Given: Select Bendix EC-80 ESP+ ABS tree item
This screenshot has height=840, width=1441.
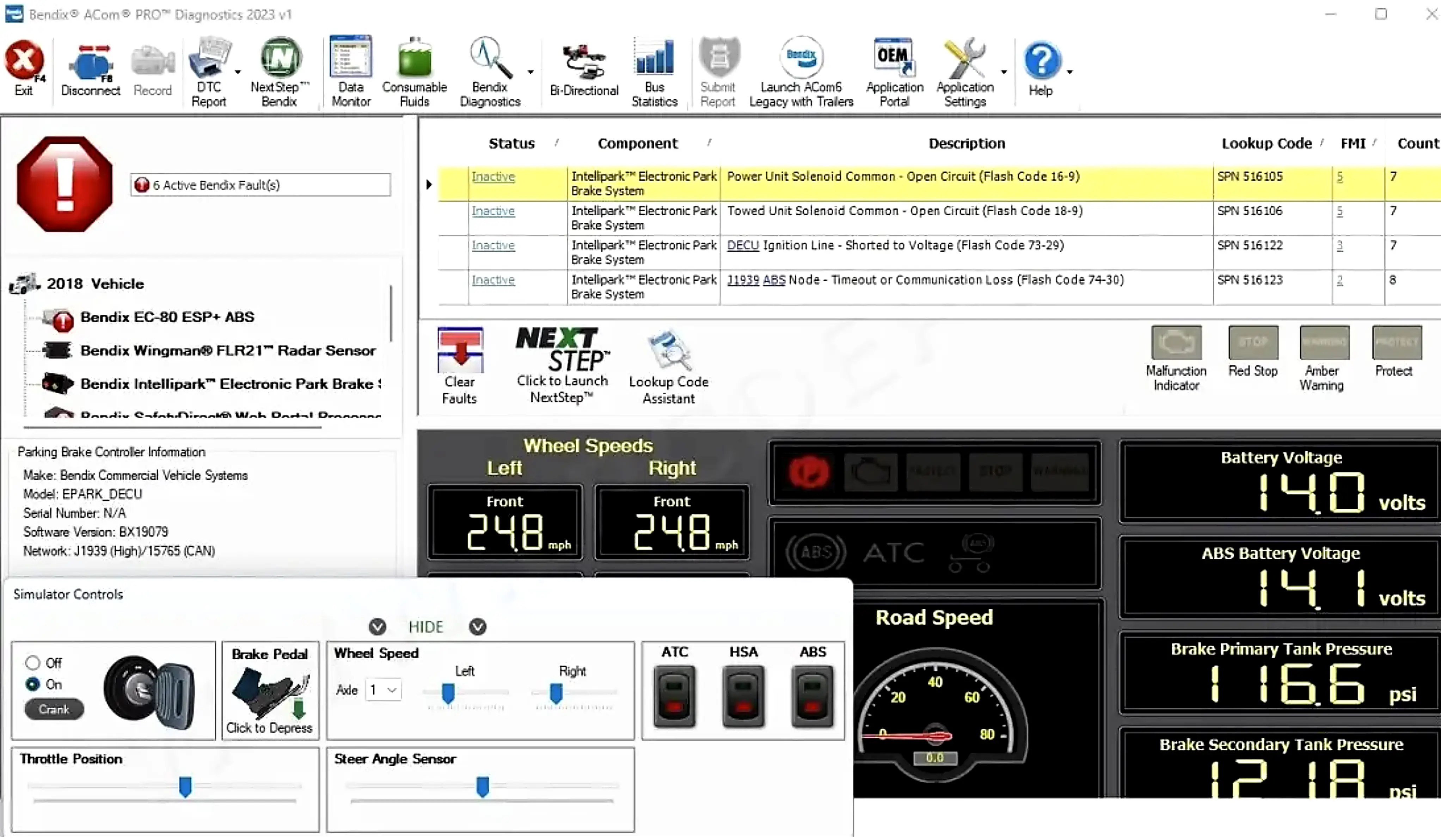Looking at the screenshot, I should (167, 317).
